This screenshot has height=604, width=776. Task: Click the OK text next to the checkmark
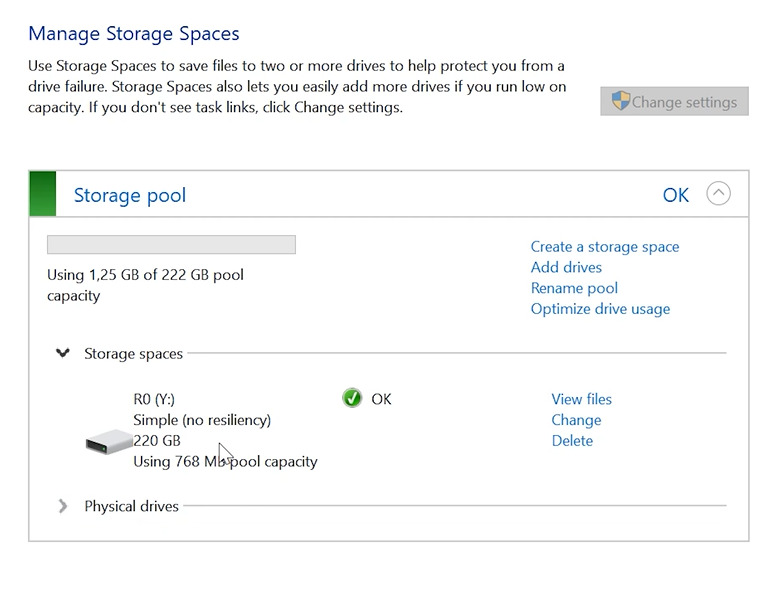click(381, 399)
